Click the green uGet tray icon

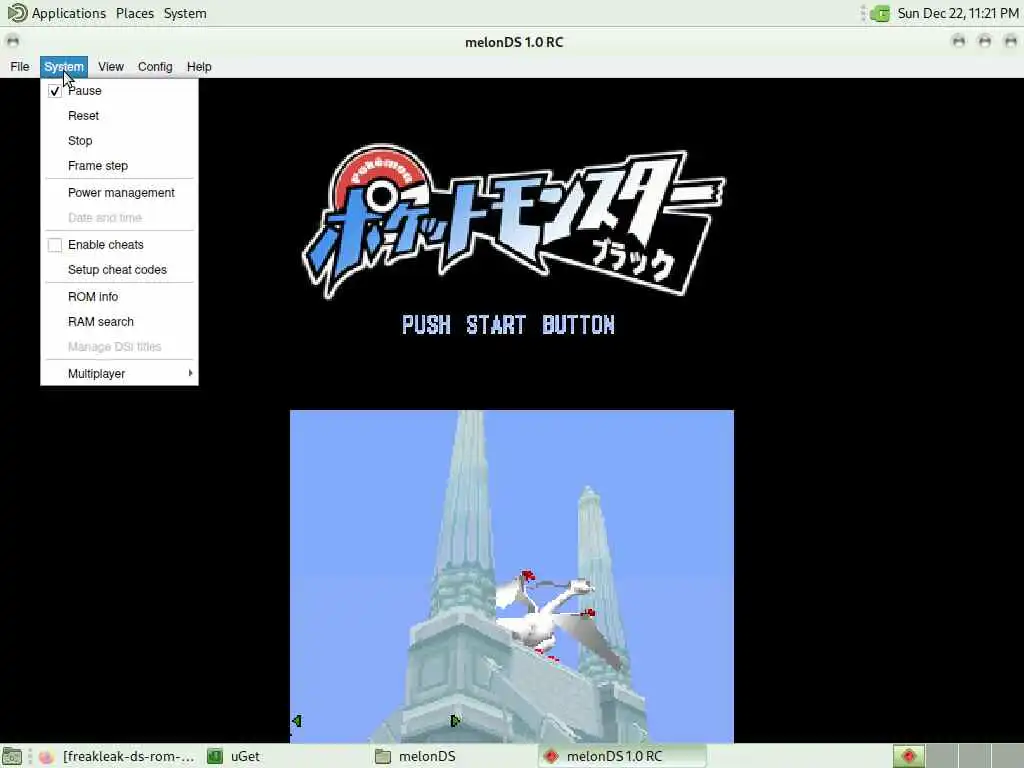(x=880, y=13)
